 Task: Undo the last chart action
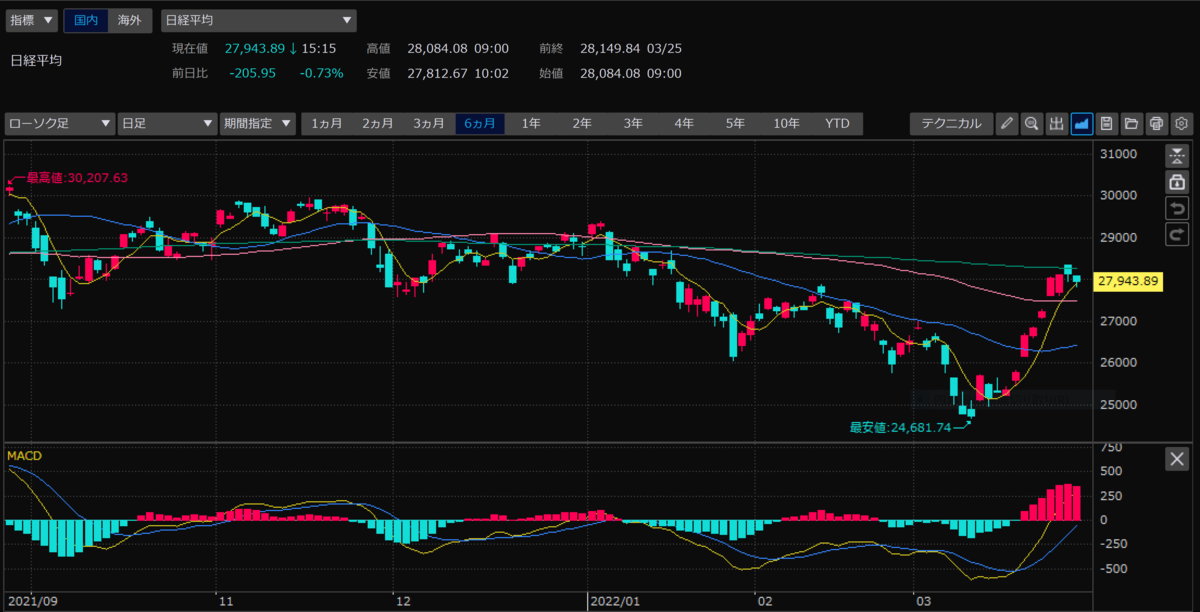click(x=1176, y=208)
